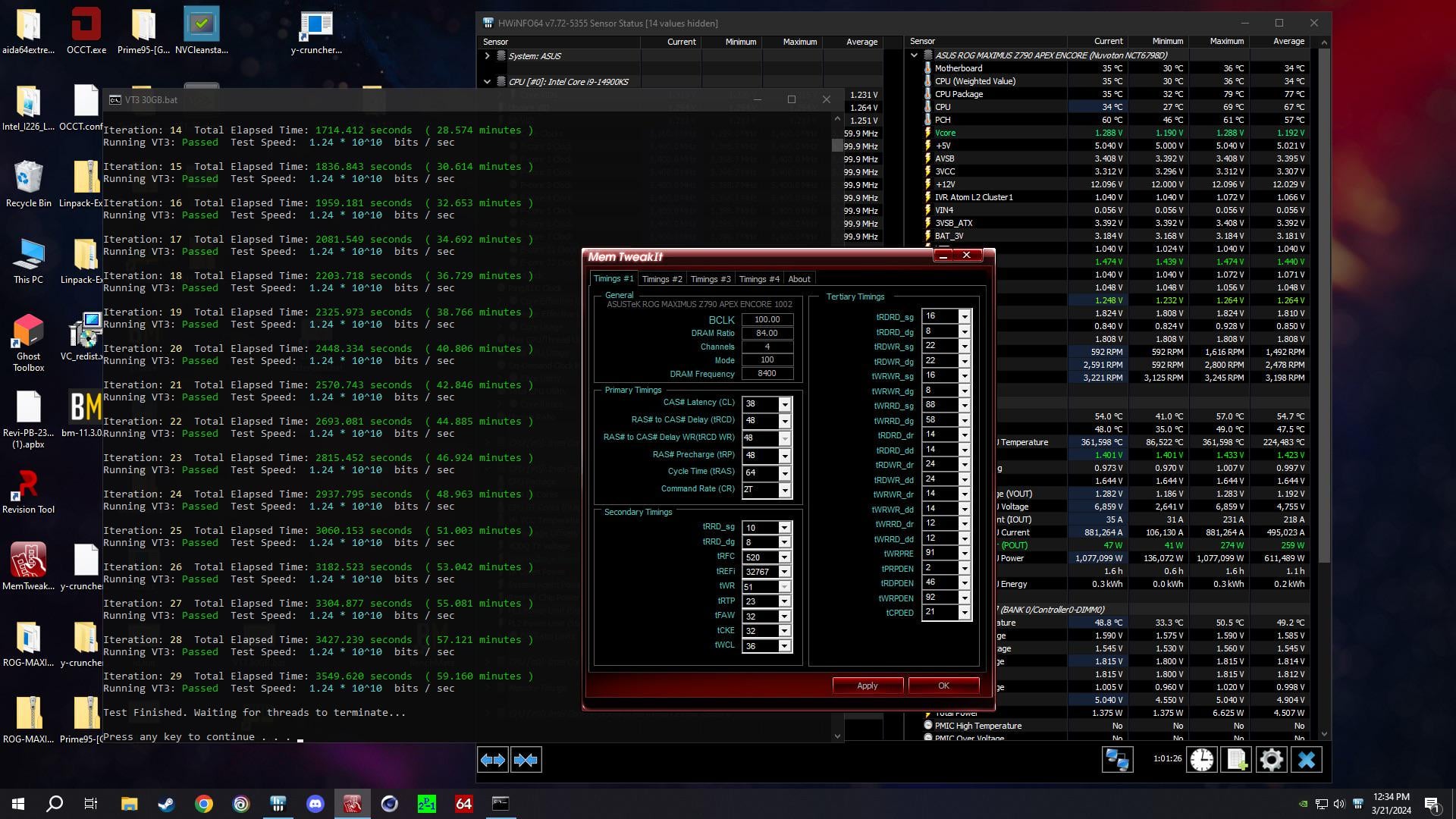Select the Intel_I226 desktop archive icon
Viewport: 1456px width, 819px height.
(29, 107)
